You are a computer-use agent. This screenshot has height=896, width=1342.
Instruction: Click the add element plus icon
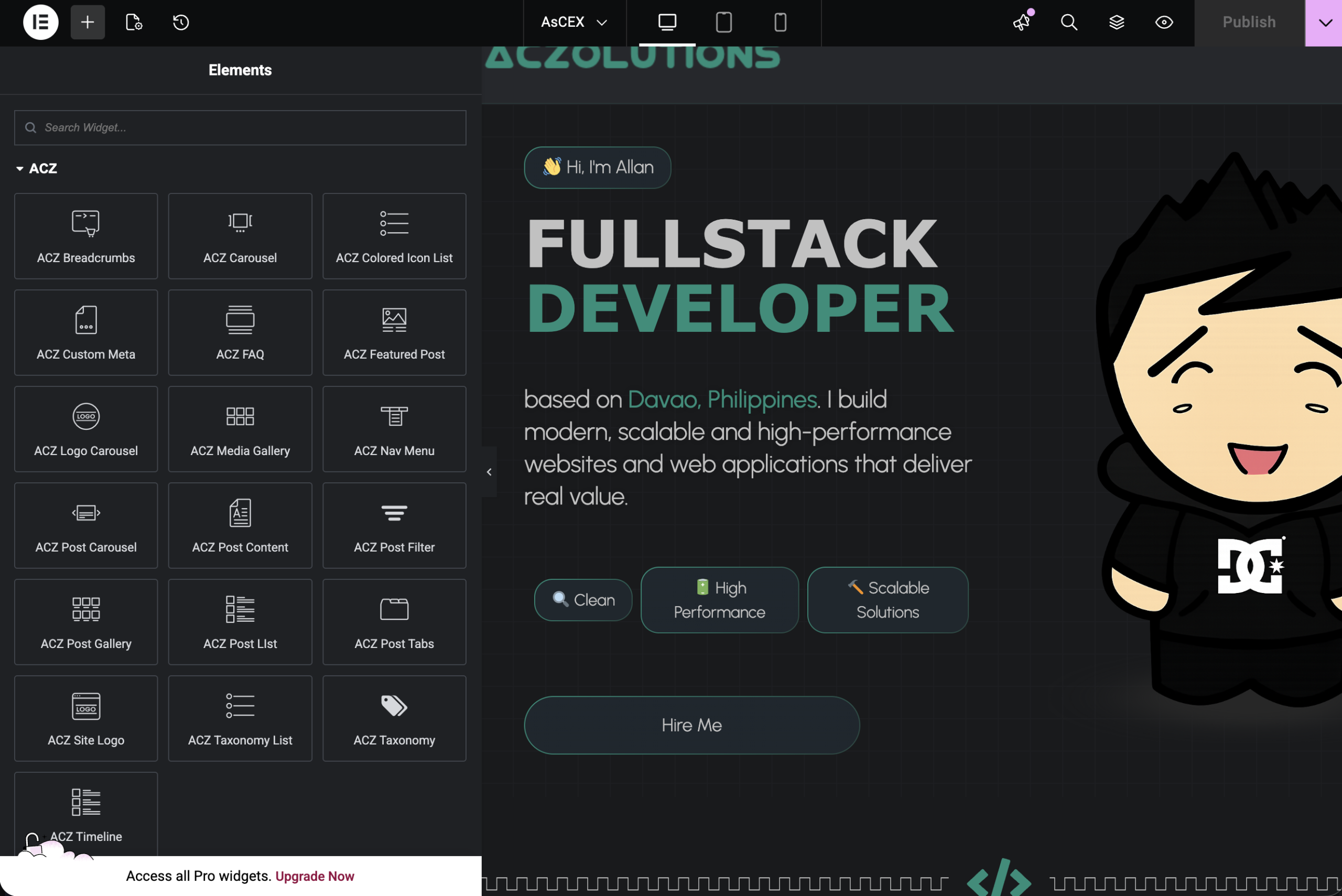coord(88,23)
